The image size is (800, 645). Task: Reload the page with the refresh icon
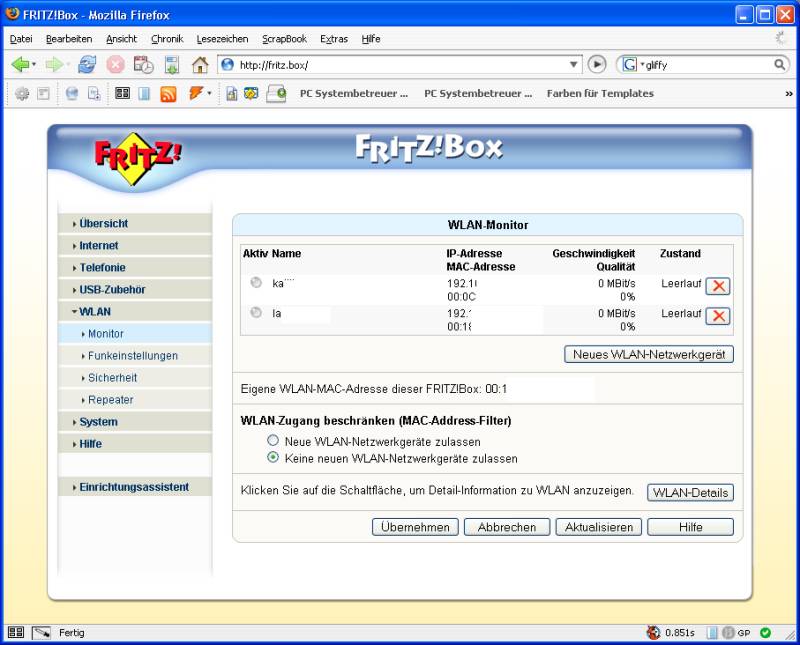[x=87, y=65]
